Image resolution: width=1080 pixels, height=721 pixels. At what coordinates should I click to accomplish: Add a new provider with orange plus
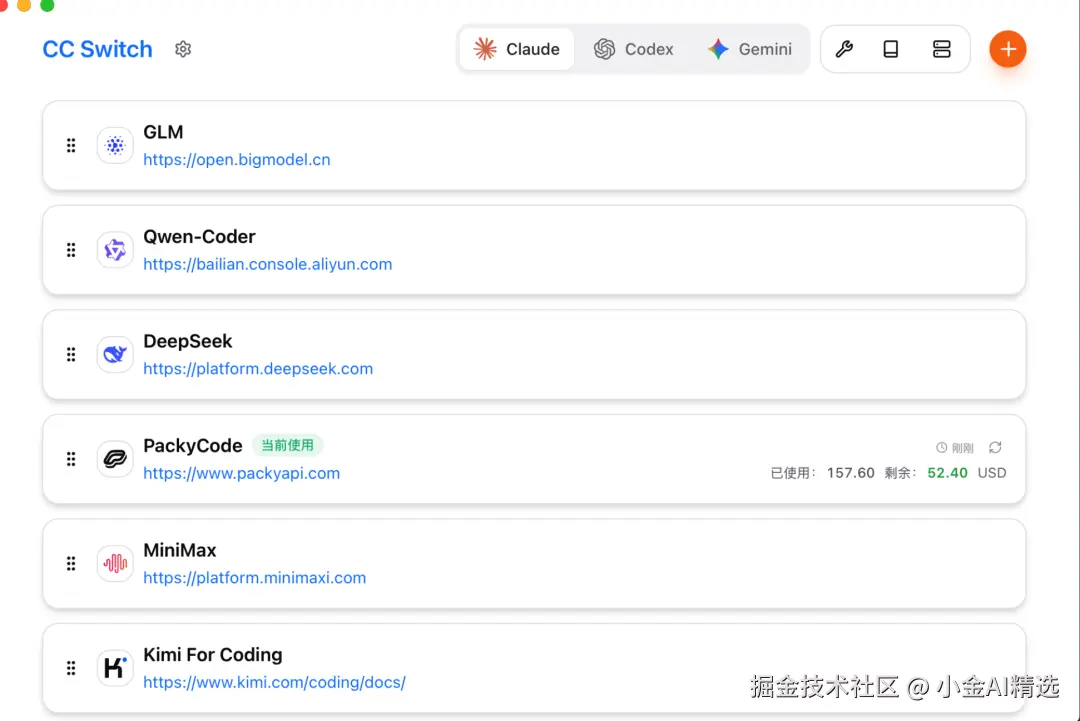pos(1008,49)
